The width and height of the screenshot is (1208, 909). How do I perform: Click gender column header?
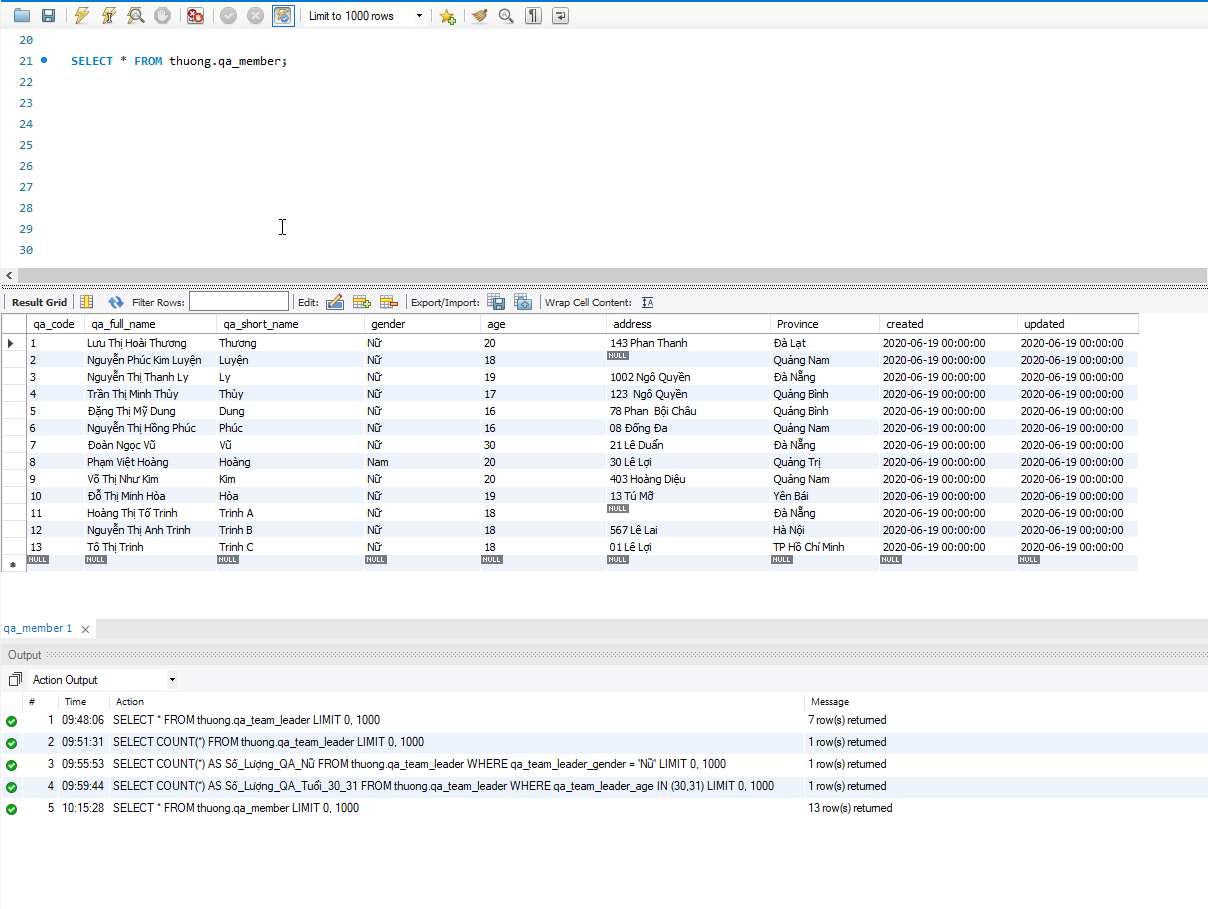pyautogui.click(x=423, y=324)
